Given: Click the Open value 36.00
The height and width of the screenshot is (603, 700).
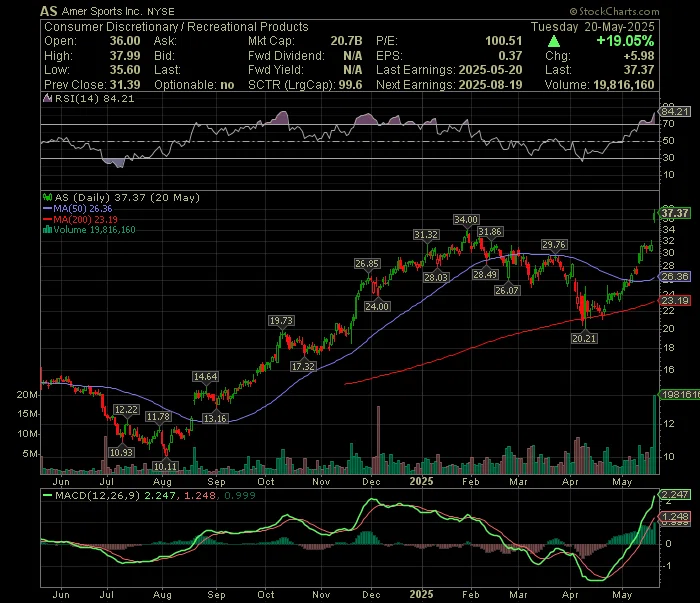Looking at the screenshot, I should click(x=125, y=41).
